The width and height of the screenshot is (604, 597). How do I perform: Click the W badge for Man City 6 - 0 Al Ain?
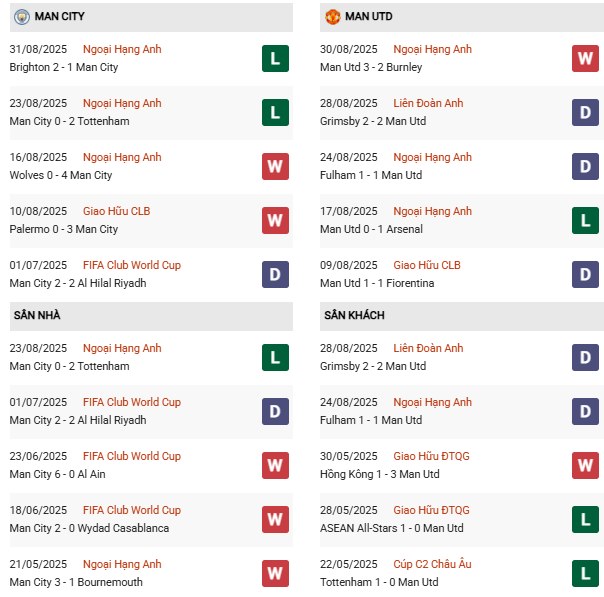[x=275, y=465]
